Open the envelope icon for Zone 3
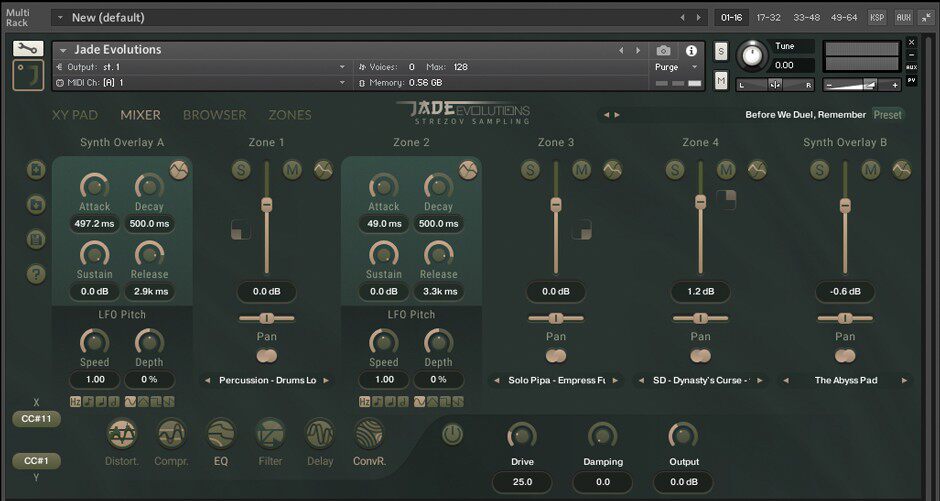This screenshot has width=940, height=501. click(x=612, y=170)
